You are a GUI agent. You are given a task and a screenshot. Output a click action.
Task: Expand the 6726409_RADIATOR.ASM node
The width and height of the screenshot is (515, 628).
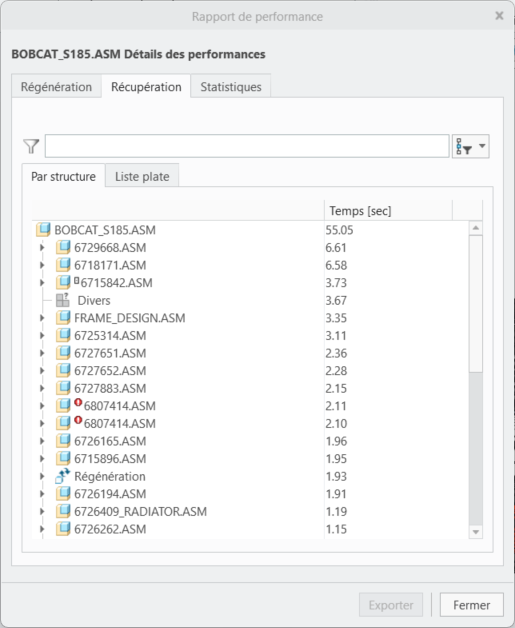(42, 511)
